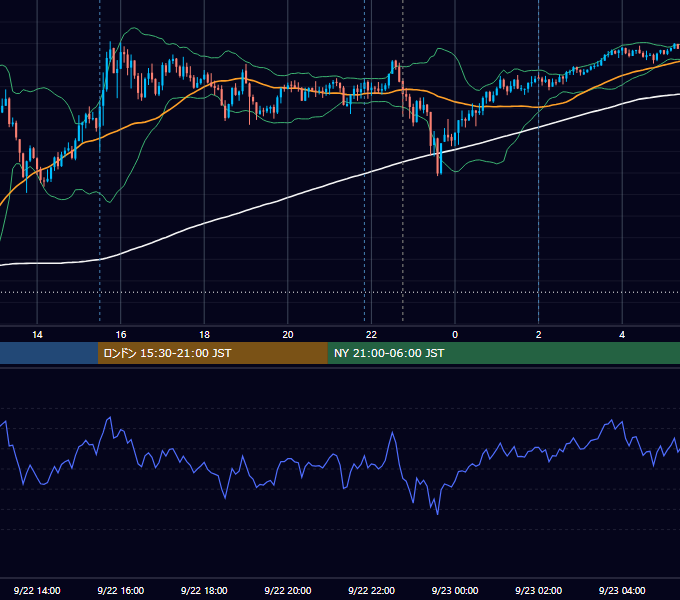Click the 9/22 16:00 time label

[x=121, y=590]
